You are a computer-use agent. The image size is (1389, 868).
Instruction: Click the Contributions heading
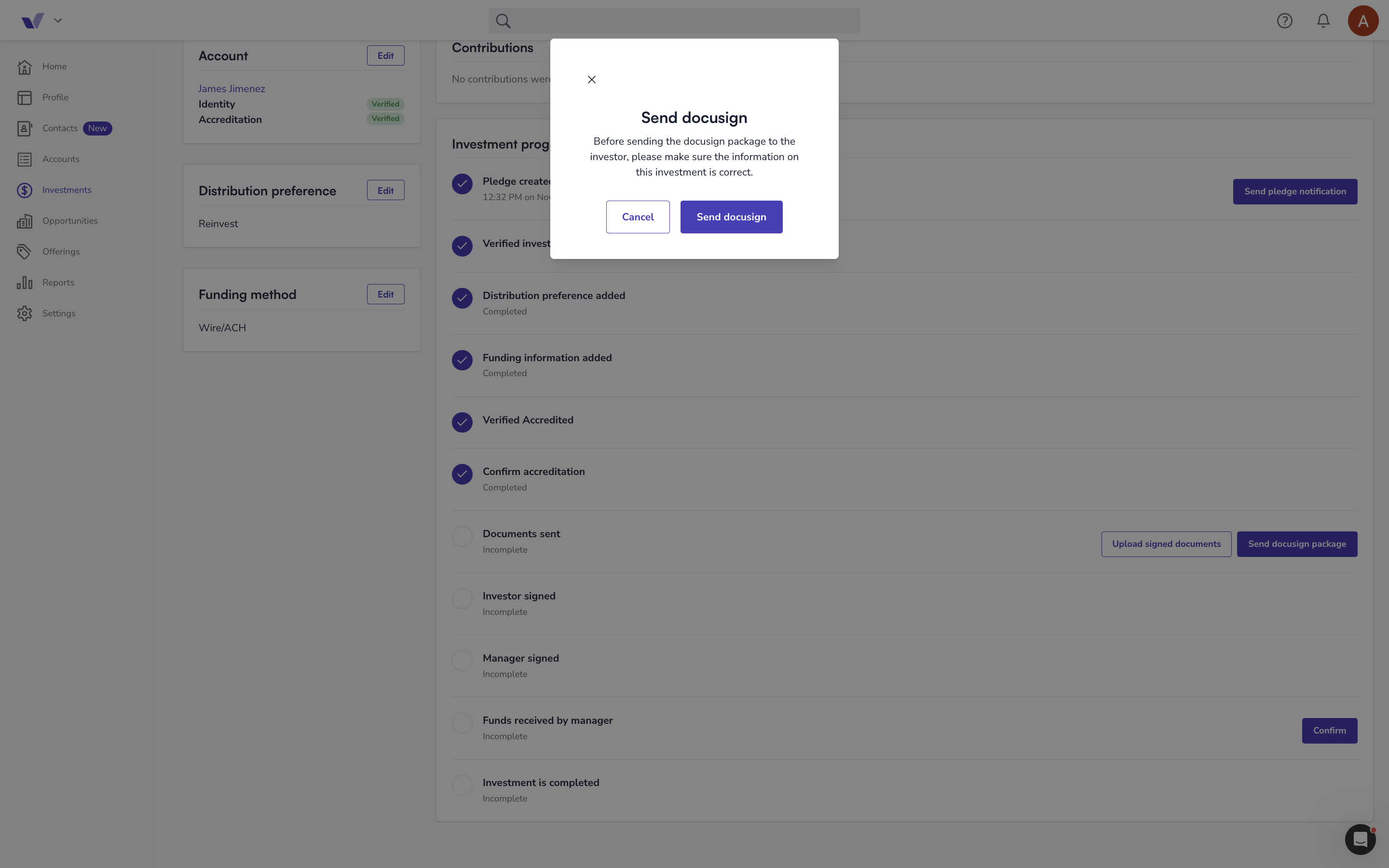click(x=492, y=48)
